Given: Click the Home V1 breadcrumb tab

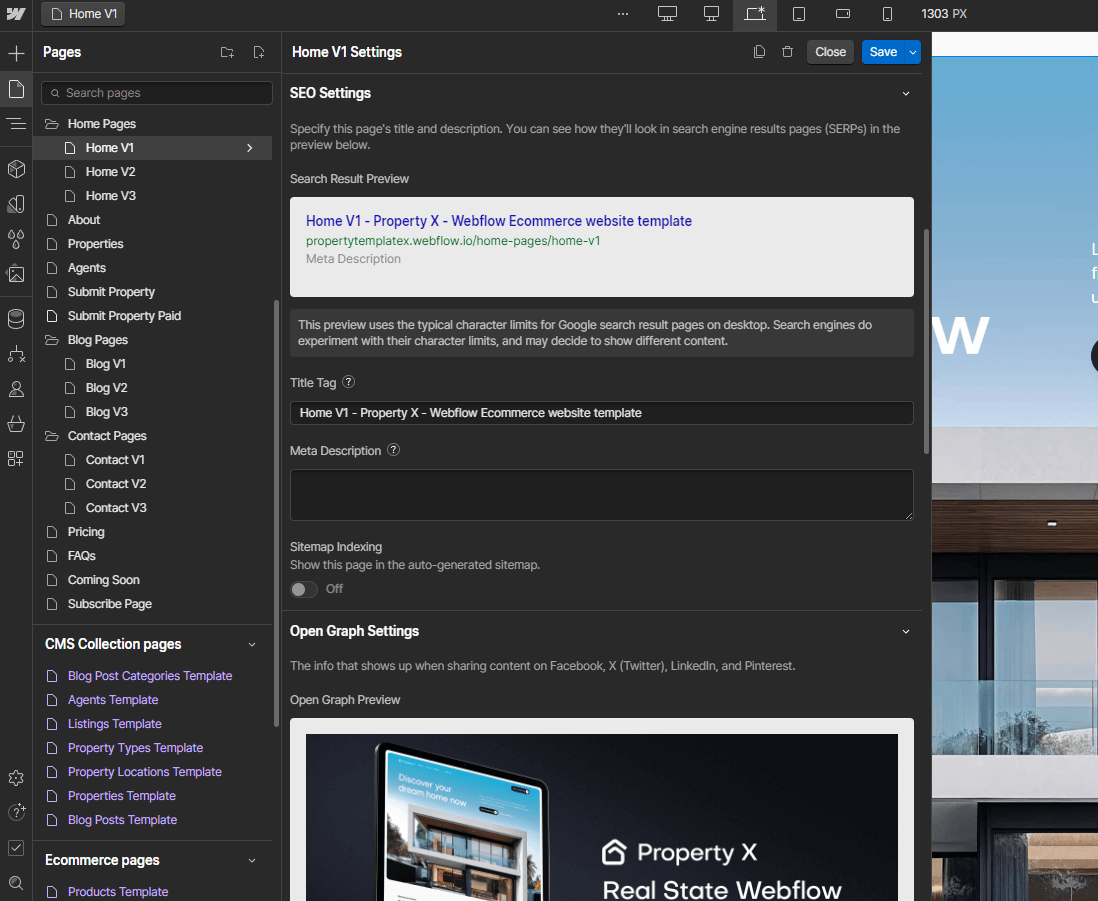Looking at the screenshot, I should point(82,14).
